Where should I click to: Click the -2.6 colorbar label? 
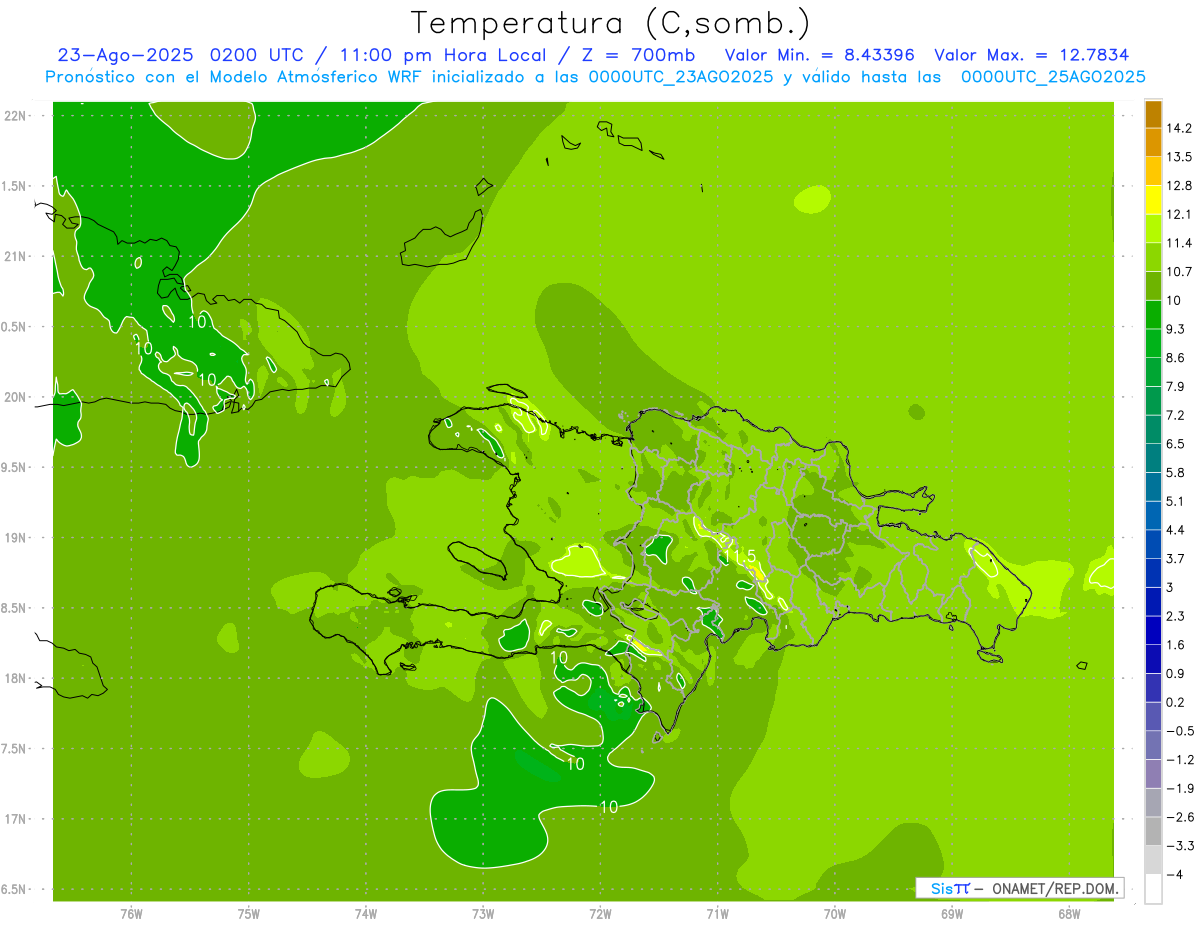click(1179, 817)
